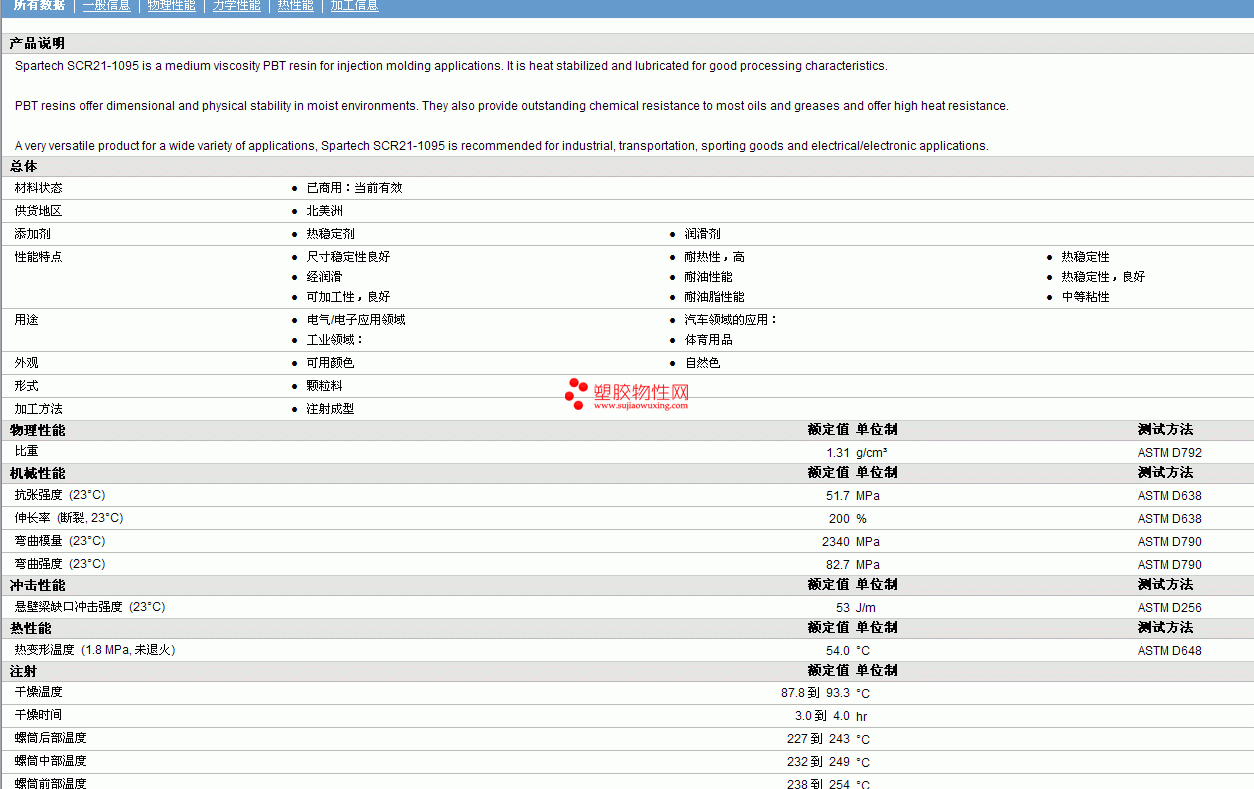The height and width of the screenshot is (789, 1254).
Task: Select the 热变形温度 row label
Action: coord(95,650)
